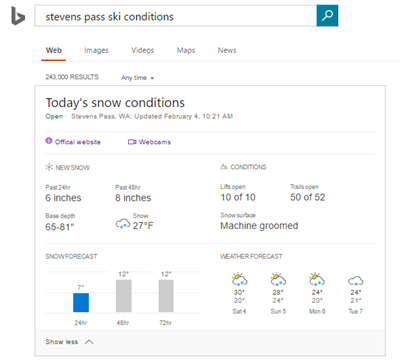Click the 27°F temperature reading
The height and width of the screenshot is (363, 400).
point(143,226)
